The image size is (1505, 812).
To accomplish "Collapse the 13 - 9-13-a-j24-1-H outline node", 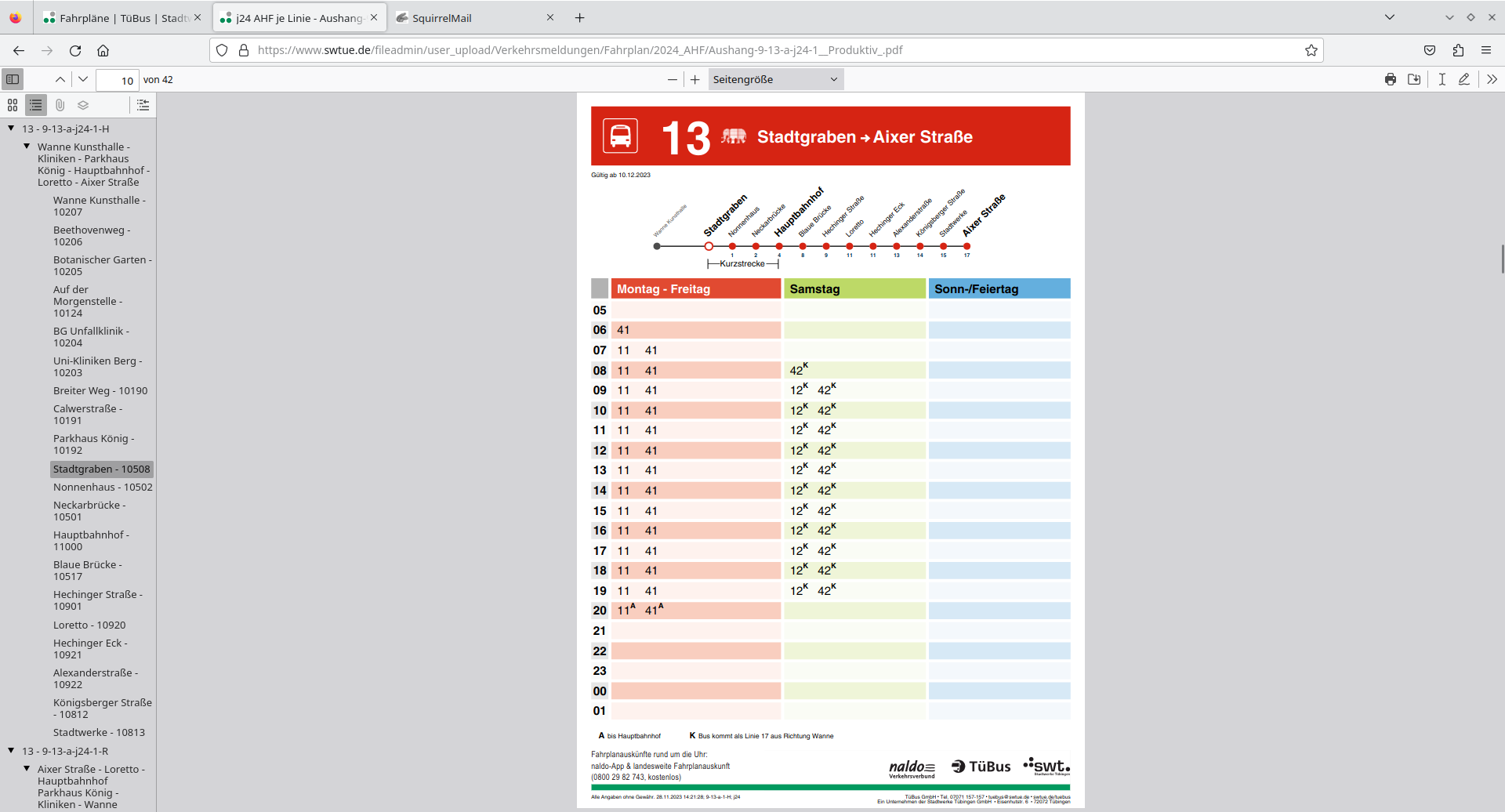I will (x=11, y=129).
